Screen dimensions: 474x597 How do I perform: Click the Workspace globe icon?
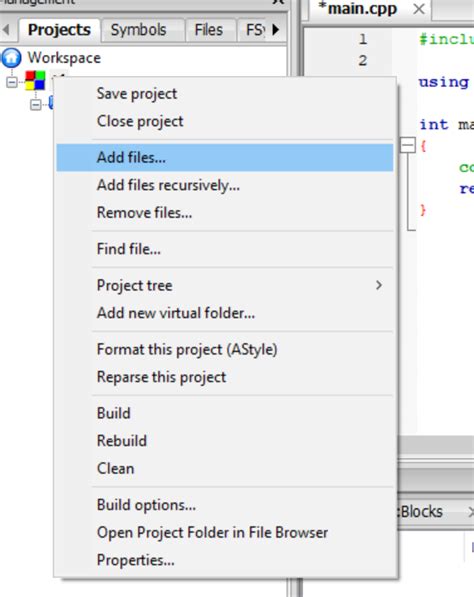click(11, 58)
